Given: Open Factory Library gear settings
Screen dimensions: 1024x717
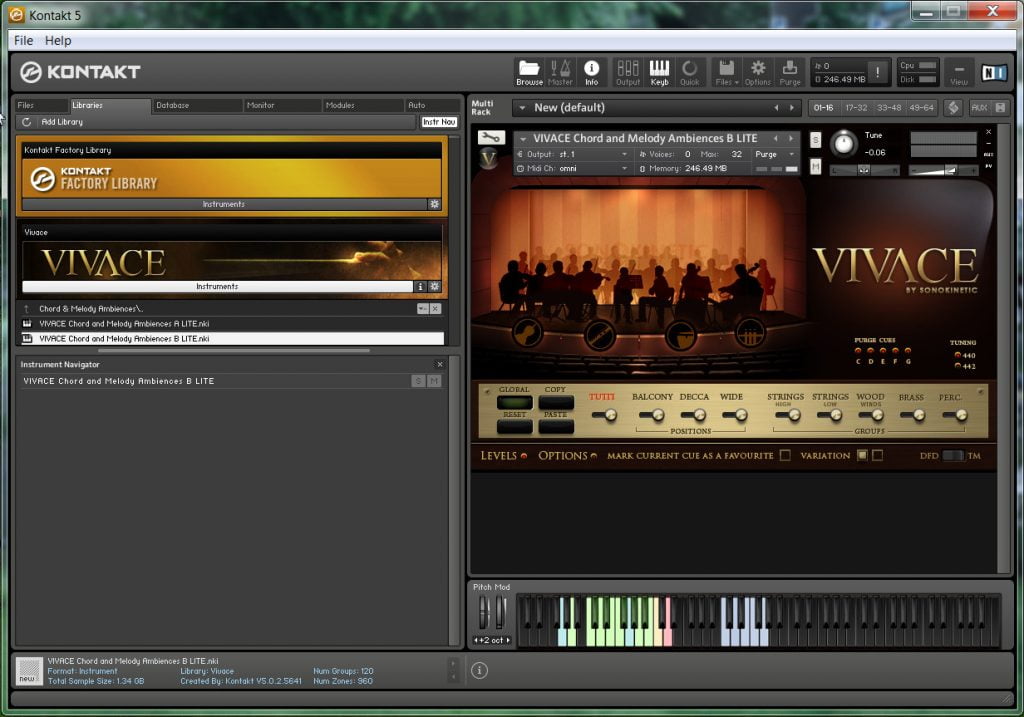Looking at the screenshot, I should 434,204.
